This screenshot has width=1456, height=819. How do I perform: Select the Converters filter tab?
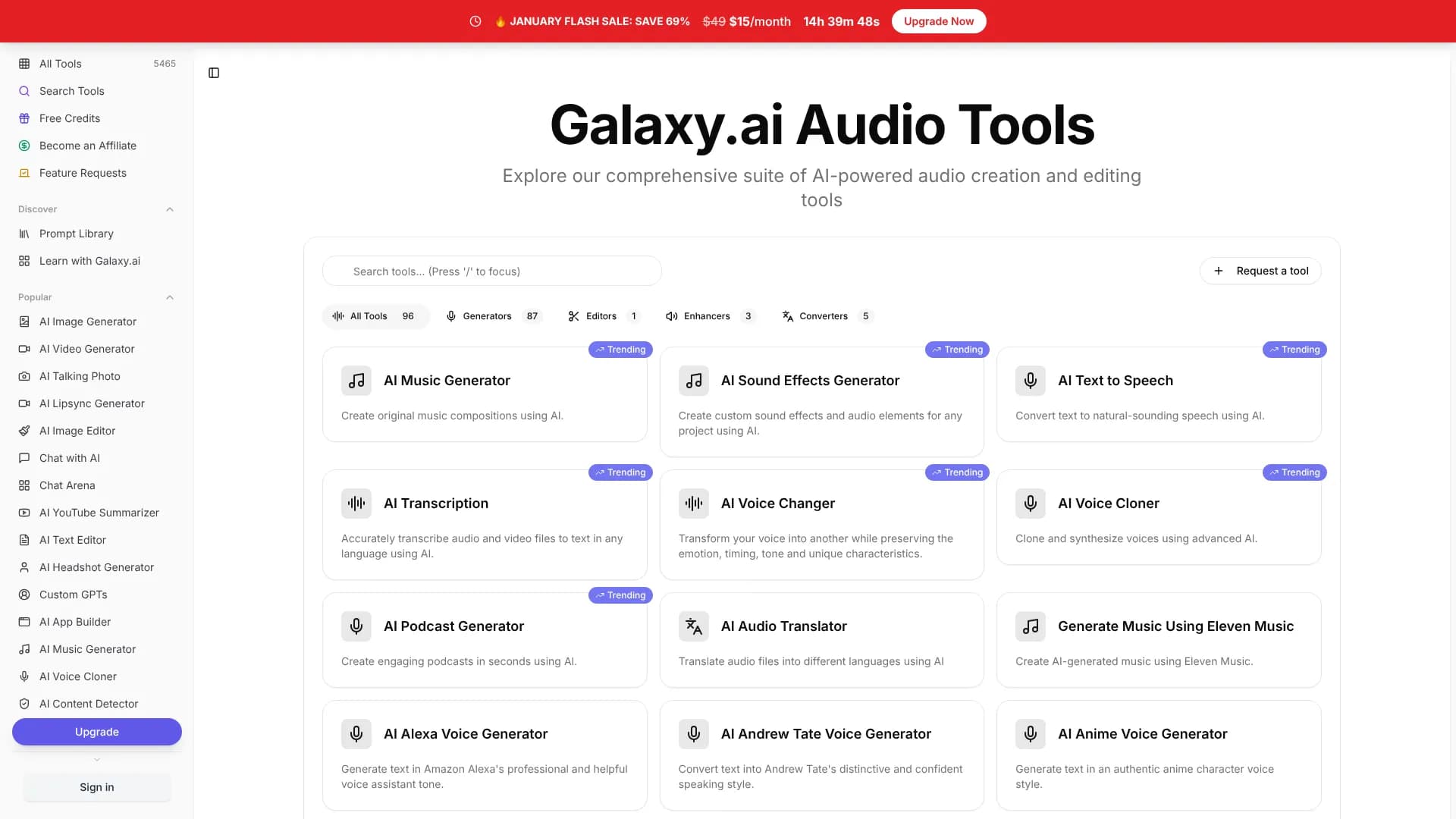tap(827, 316)
